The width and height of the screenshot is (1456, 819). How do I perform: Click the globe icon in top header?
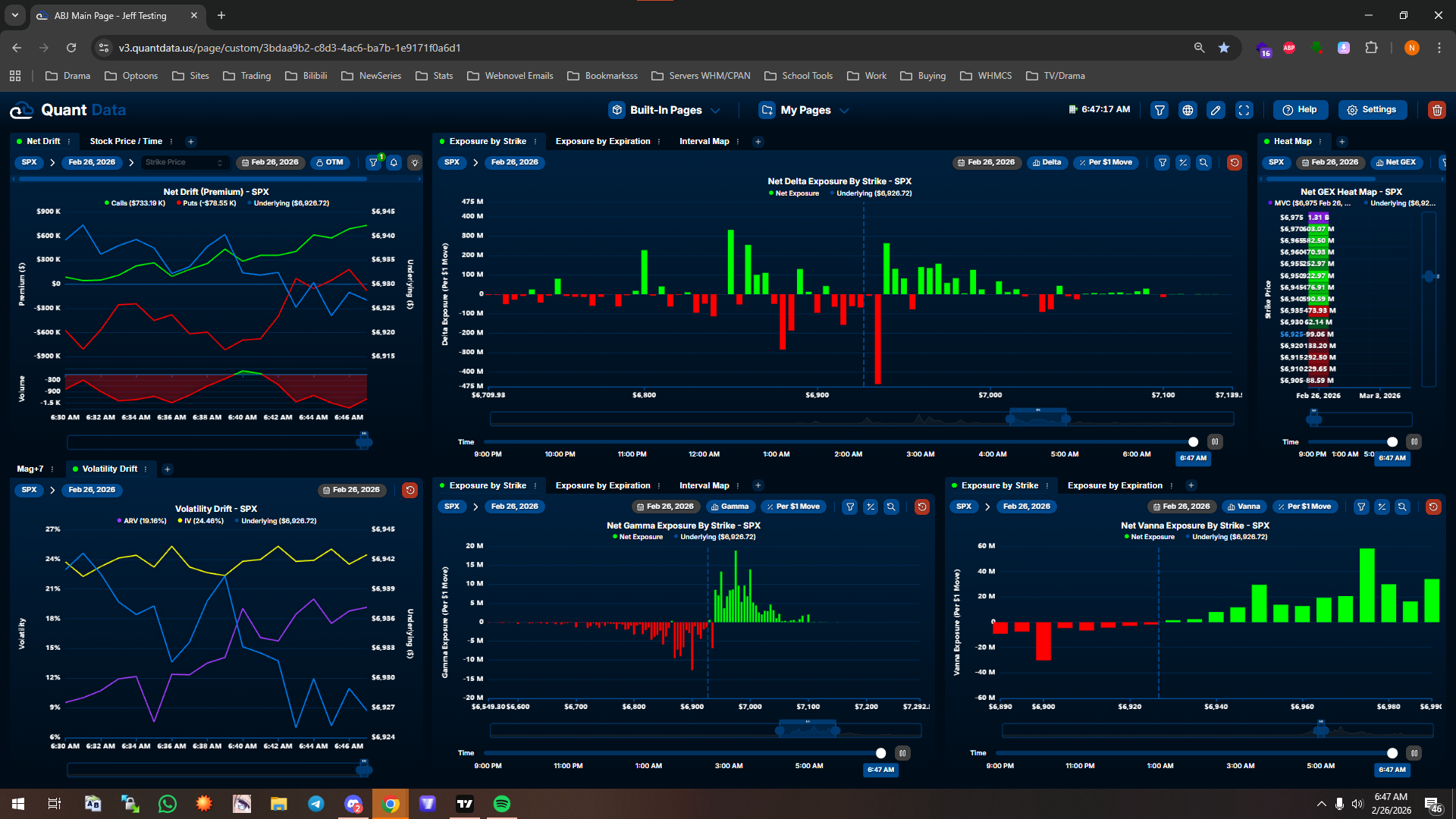click(x=1188, y=110)
